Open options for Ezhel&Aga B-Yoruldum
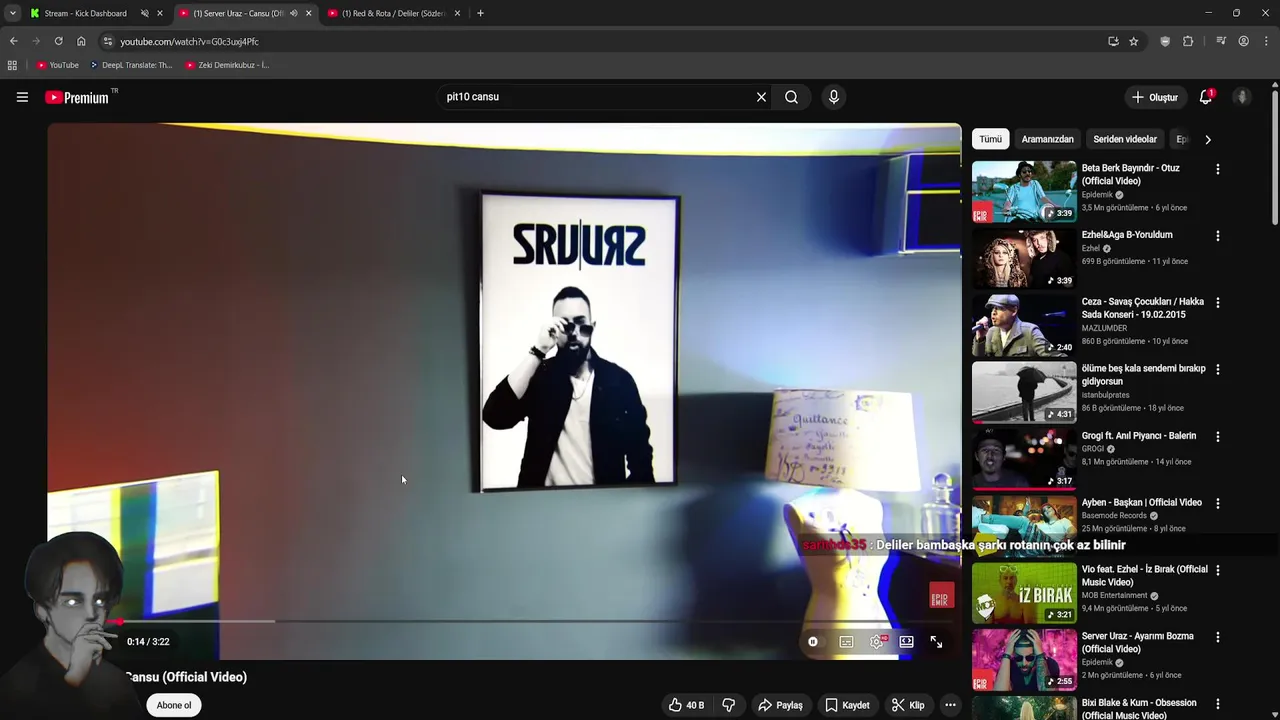The image size is (1280, 720). click(1217, 236)
